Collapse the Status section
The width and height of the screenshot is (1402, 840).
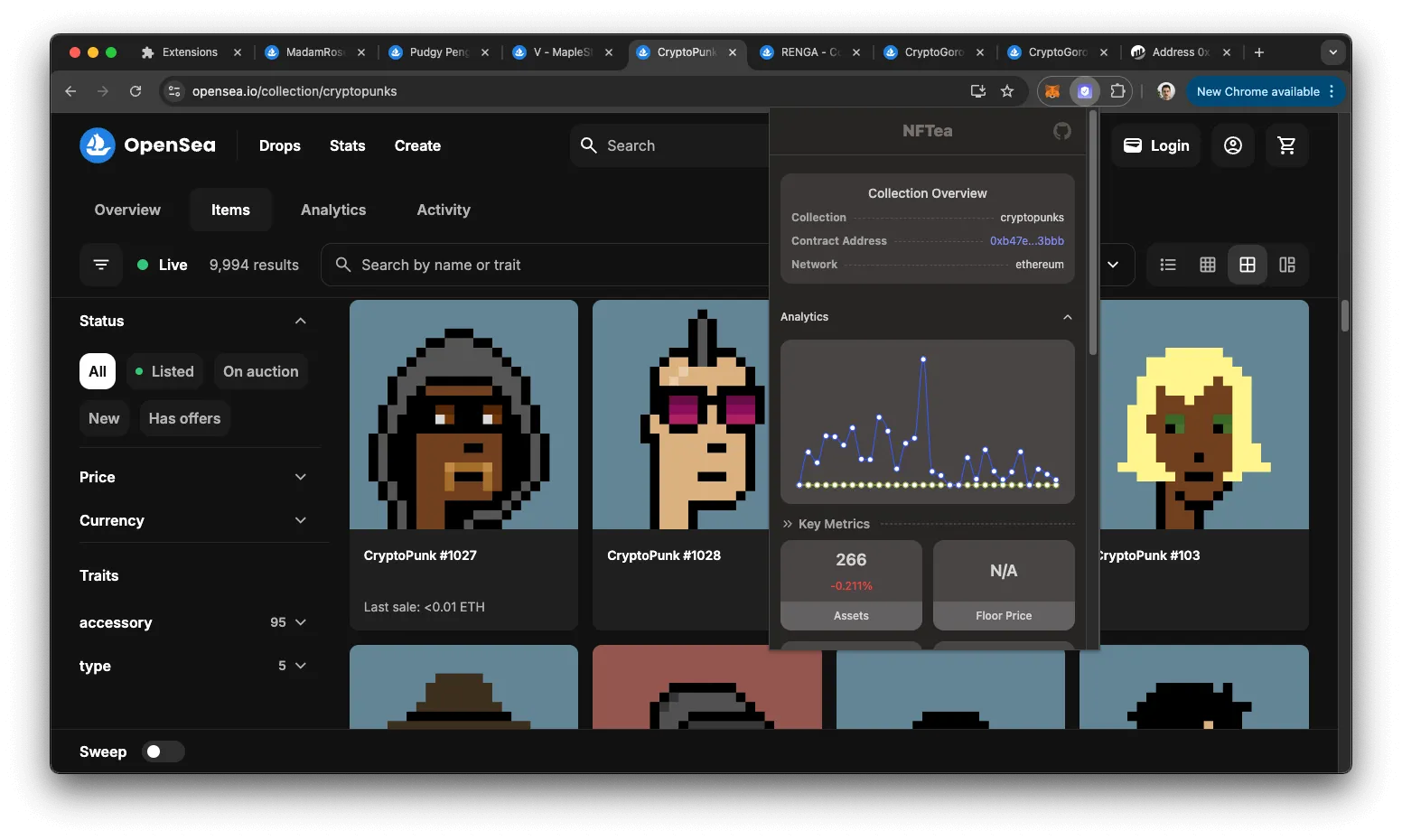tap(301, 321)
